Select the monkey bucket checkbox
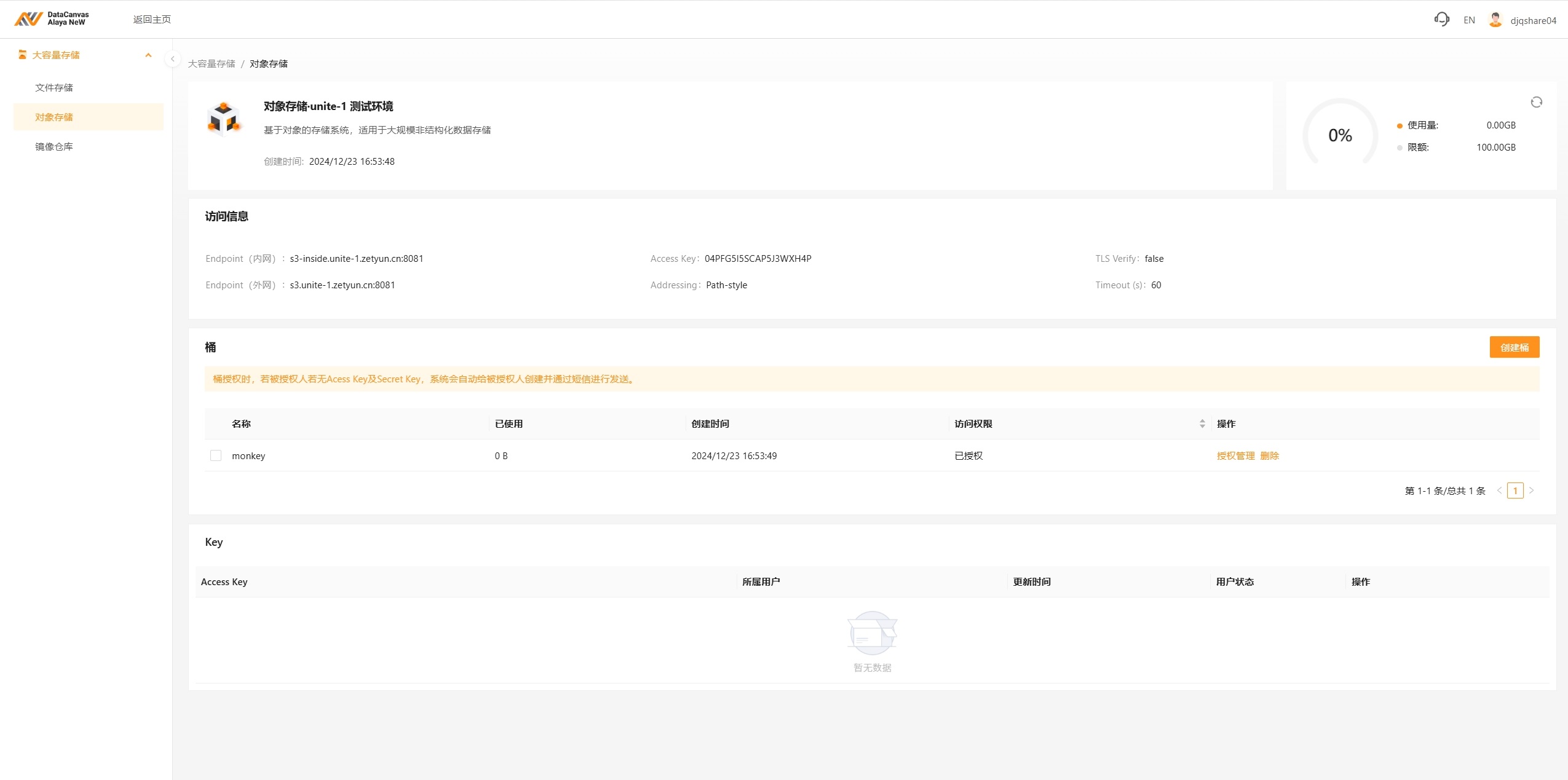The width and height of the screenshot is (1568, 780). click(216, 455)
